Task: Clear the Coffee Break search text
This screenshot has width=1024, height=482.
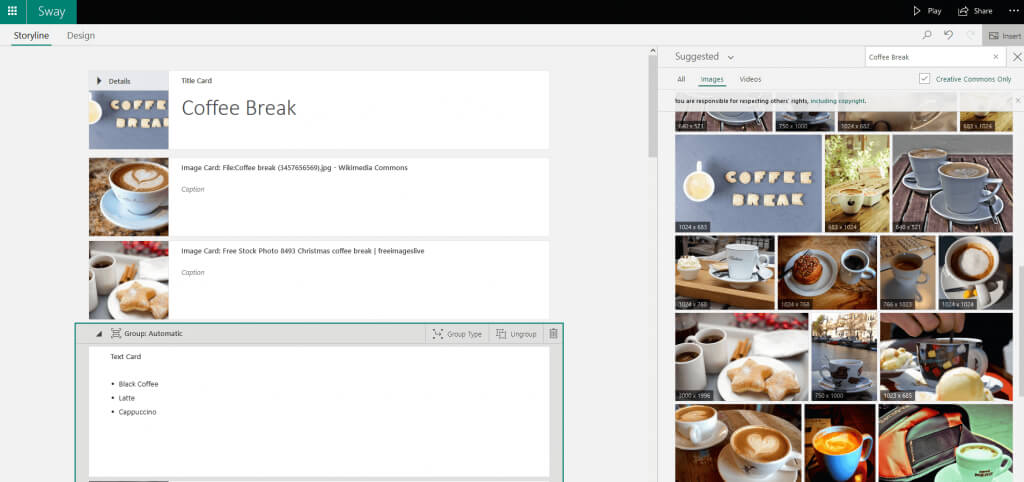Action: tap(995, 57)
